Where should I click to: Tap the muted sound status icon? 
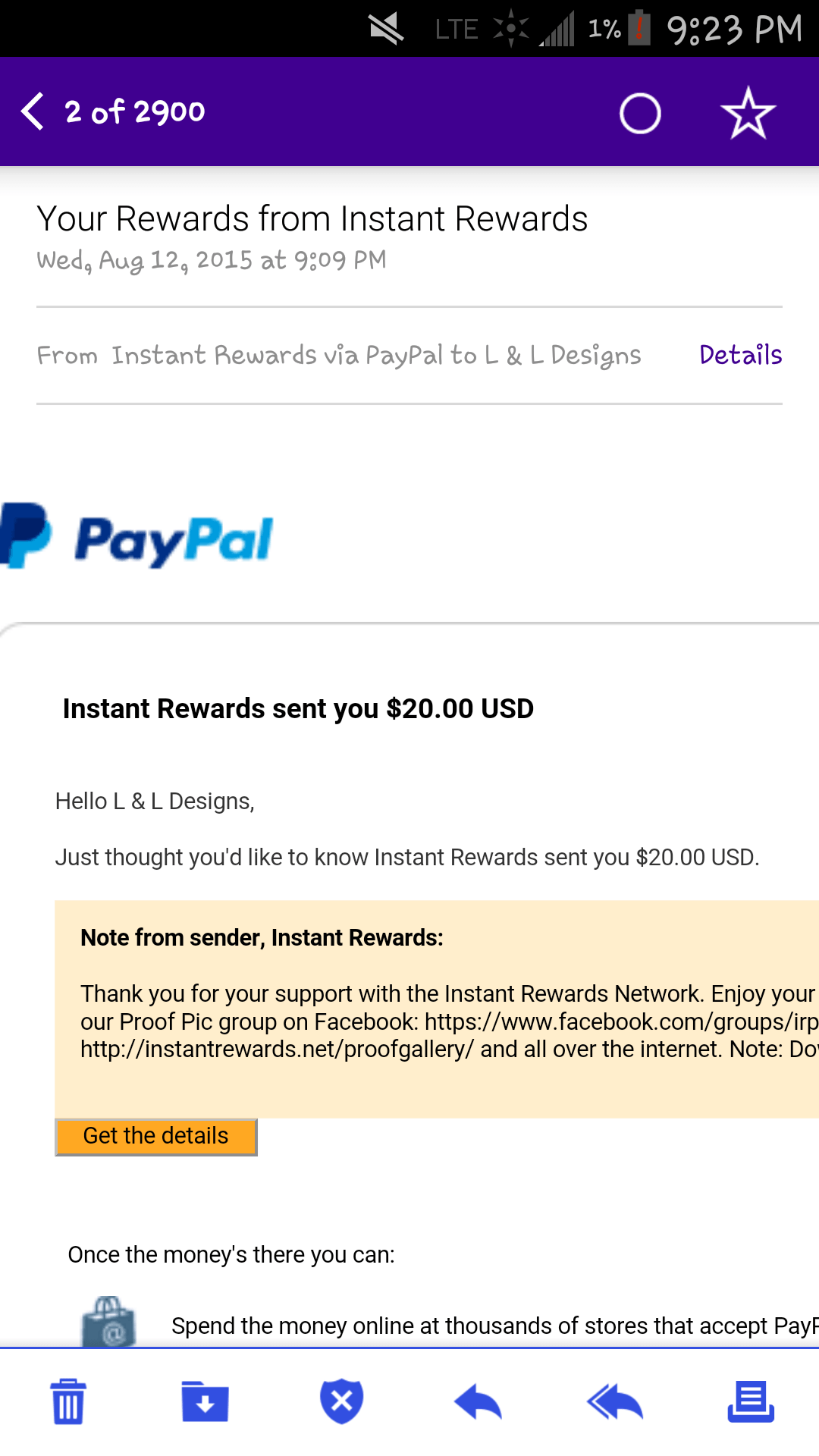(x=386, y=29)
